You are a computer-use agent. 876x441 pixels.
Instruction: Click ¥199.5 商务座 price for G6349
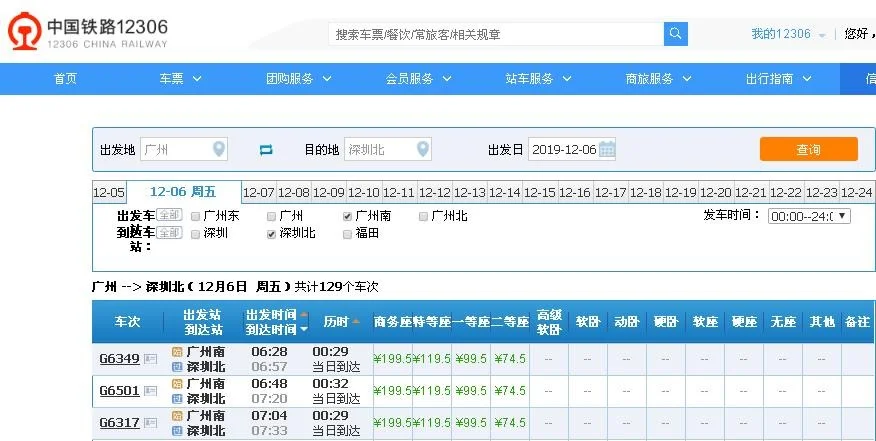(x=393, y=359)
